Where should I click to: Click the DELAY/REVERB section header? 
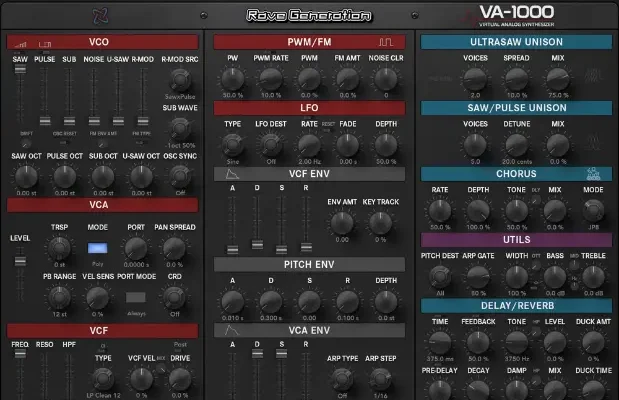coord(515,304)
